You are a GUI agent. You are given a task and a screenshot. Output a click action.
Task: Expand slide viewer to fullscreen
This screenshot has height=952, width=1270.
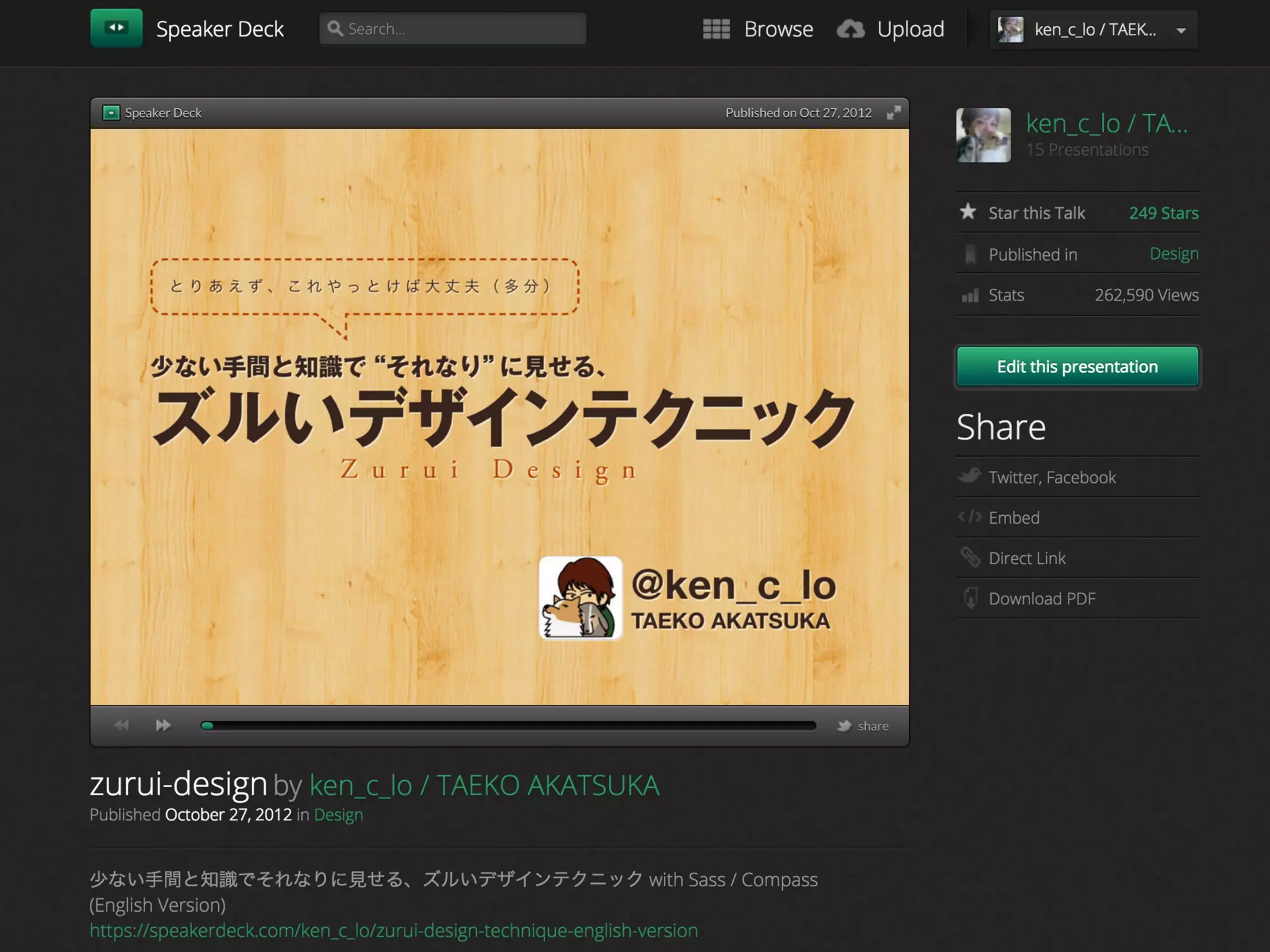[x=894, y=113]
